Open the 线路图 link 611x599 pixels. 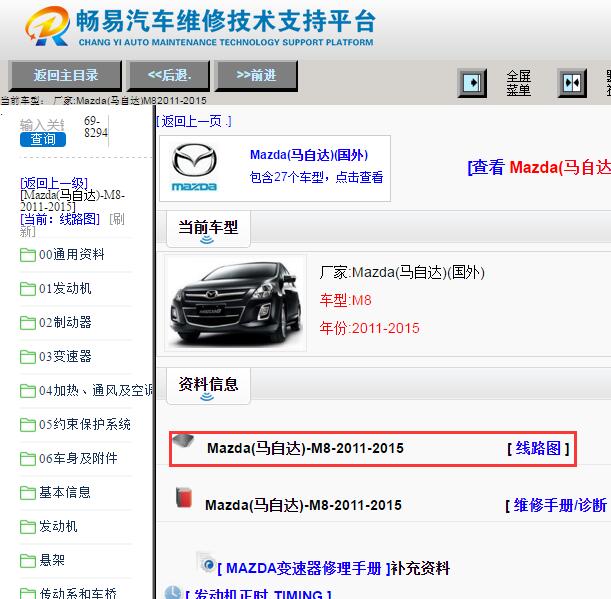[538, 448]
